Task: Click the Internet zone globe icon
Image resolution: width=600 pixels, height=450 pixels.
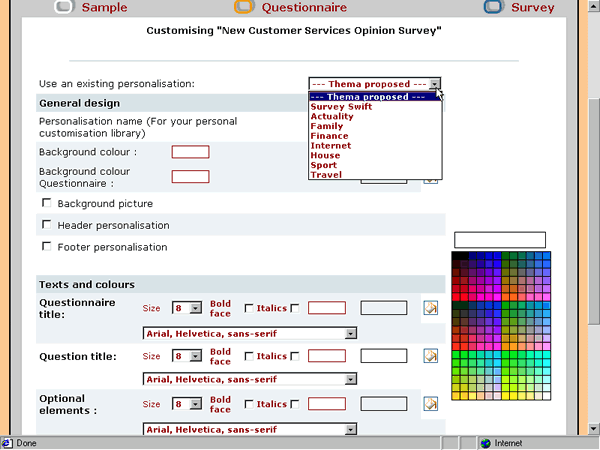Action: click(x=486, y=443)
